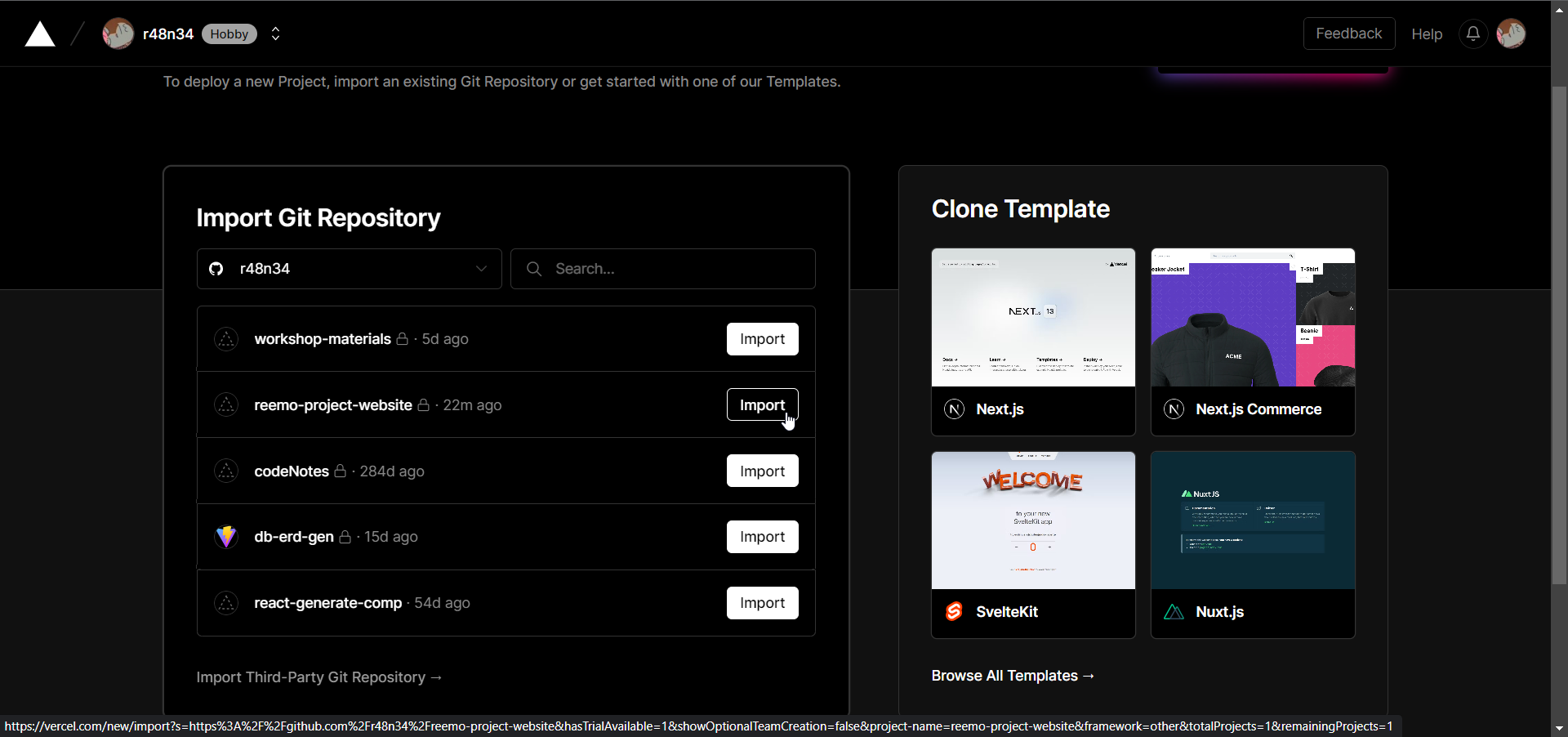Viewport: 1568px width, 737px height.
Task: Select the Next.js template label
Action: pyautogui.click(x=1000, y=409)
